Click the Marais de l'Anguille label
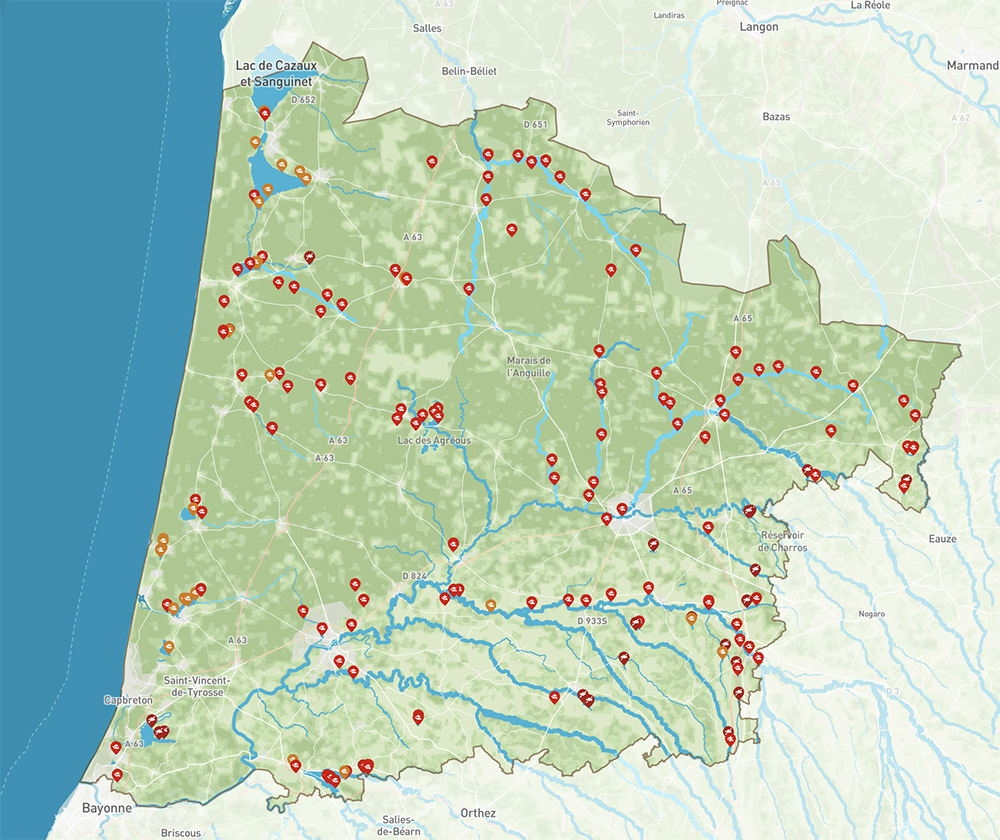 [x=529, y=366]
